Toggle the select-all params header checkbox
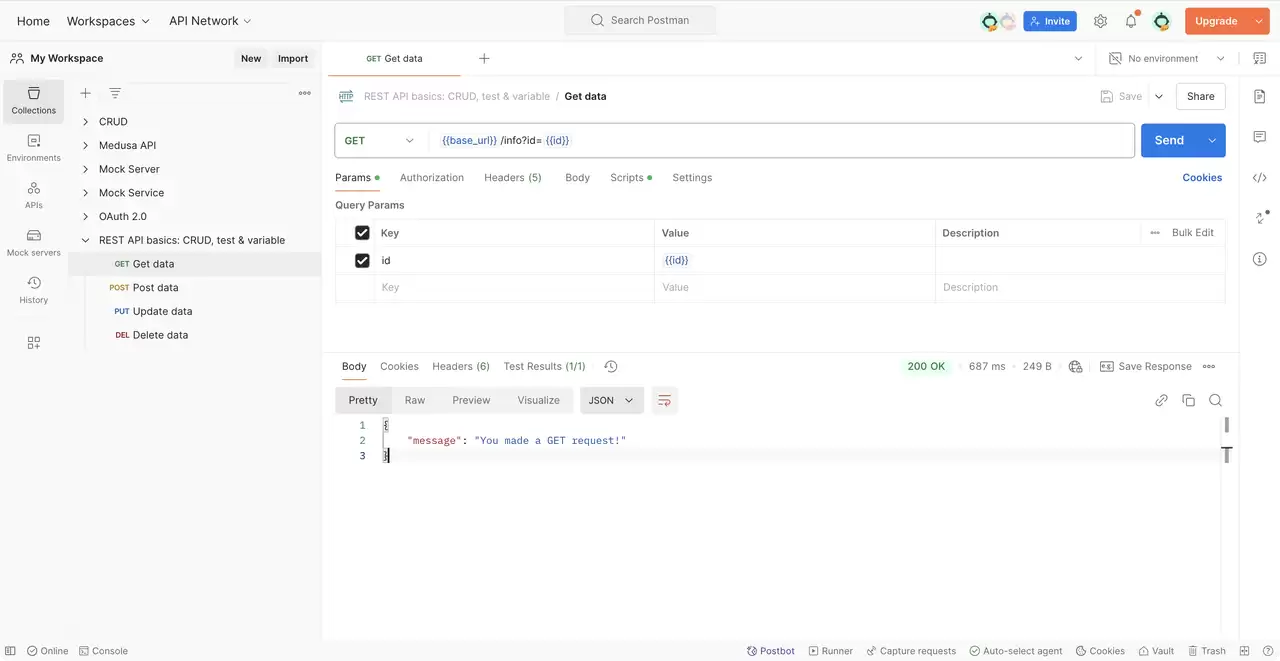 (x=362, y=233)
